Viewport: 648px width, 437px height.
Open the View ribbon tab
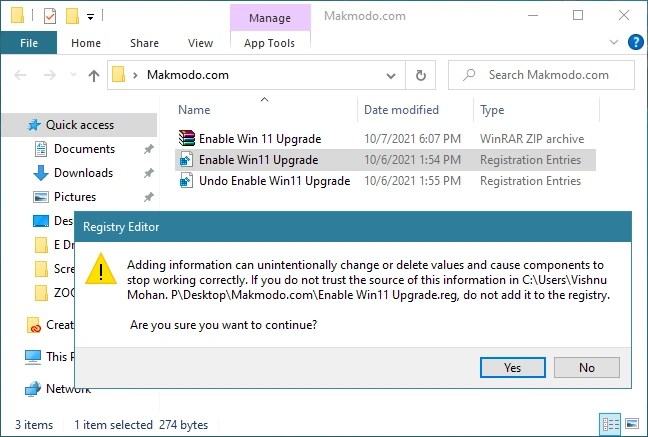[200, 43]
